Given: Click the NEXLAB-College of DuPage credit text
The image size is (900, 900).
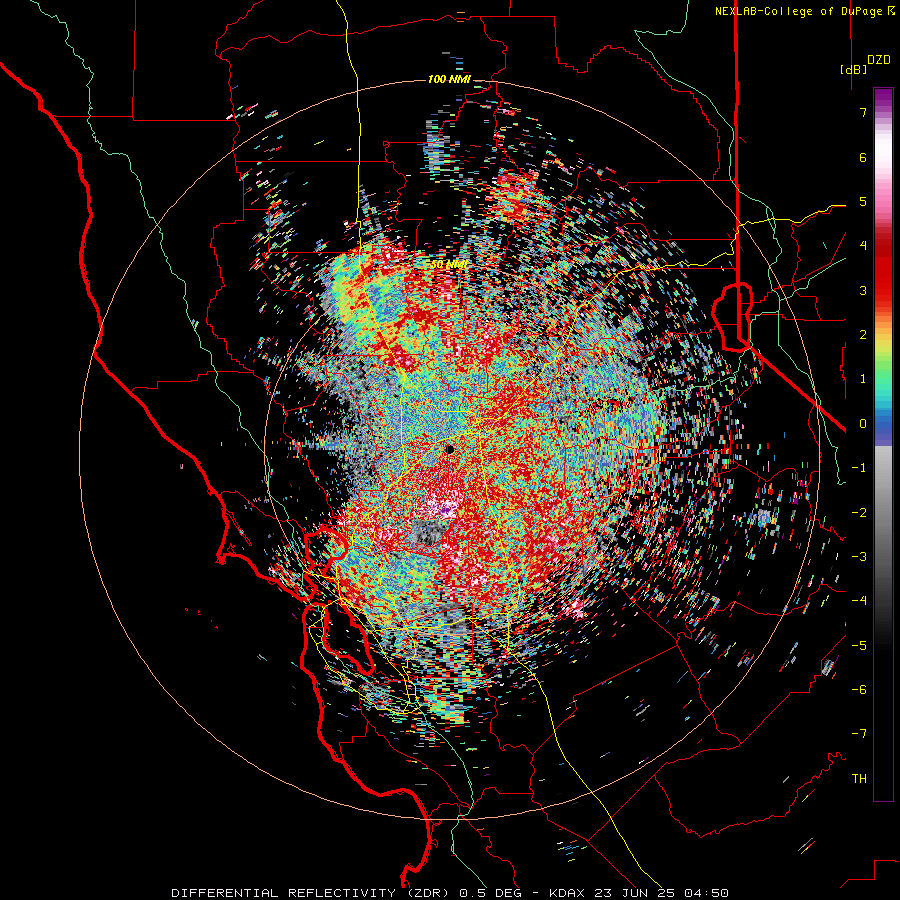Looking at the screenshot, I should 805,11.
